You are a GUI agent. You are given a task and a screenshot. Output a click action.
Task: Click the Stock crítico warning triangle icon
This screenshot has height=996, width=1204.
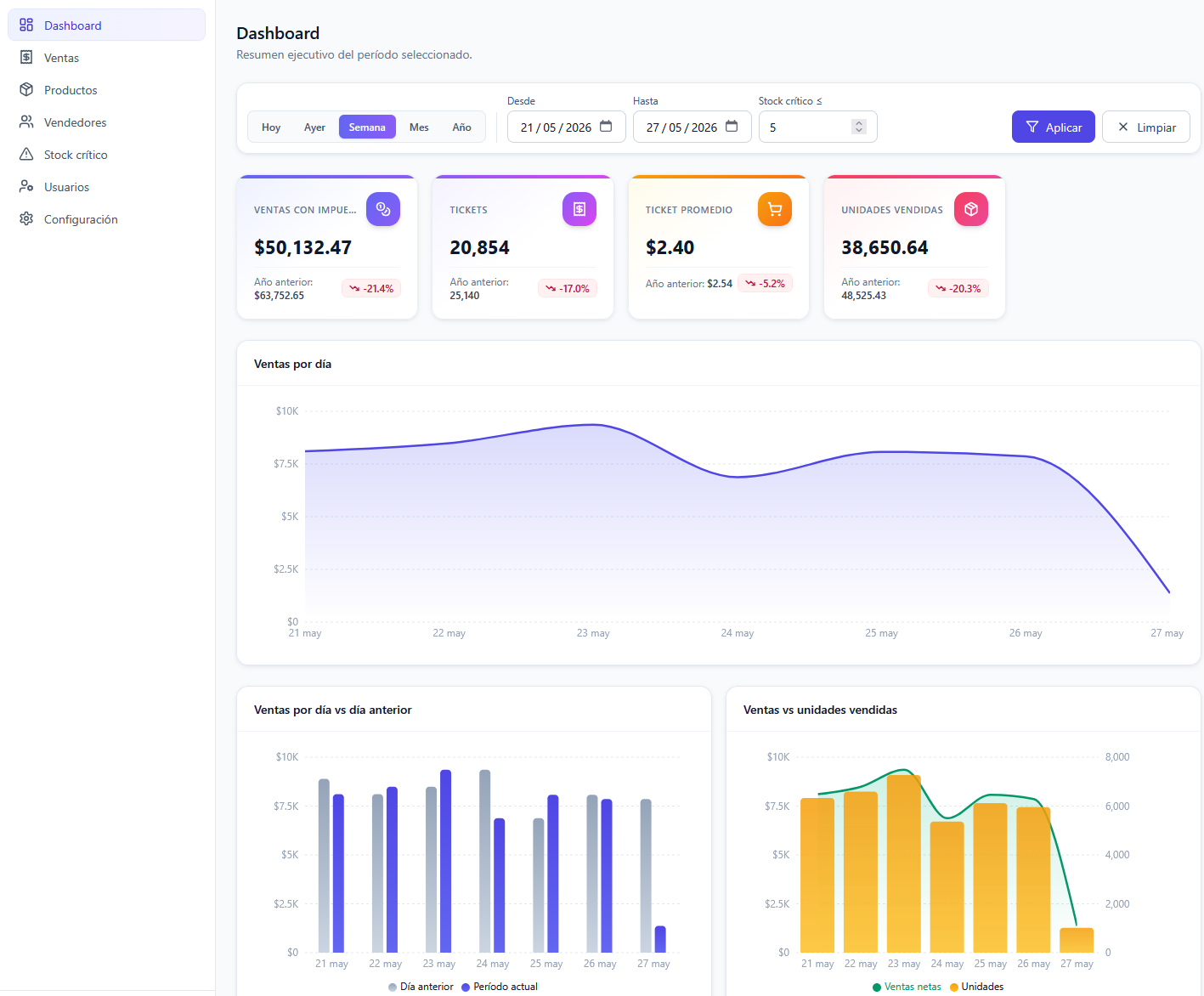(x=26, y=155)
